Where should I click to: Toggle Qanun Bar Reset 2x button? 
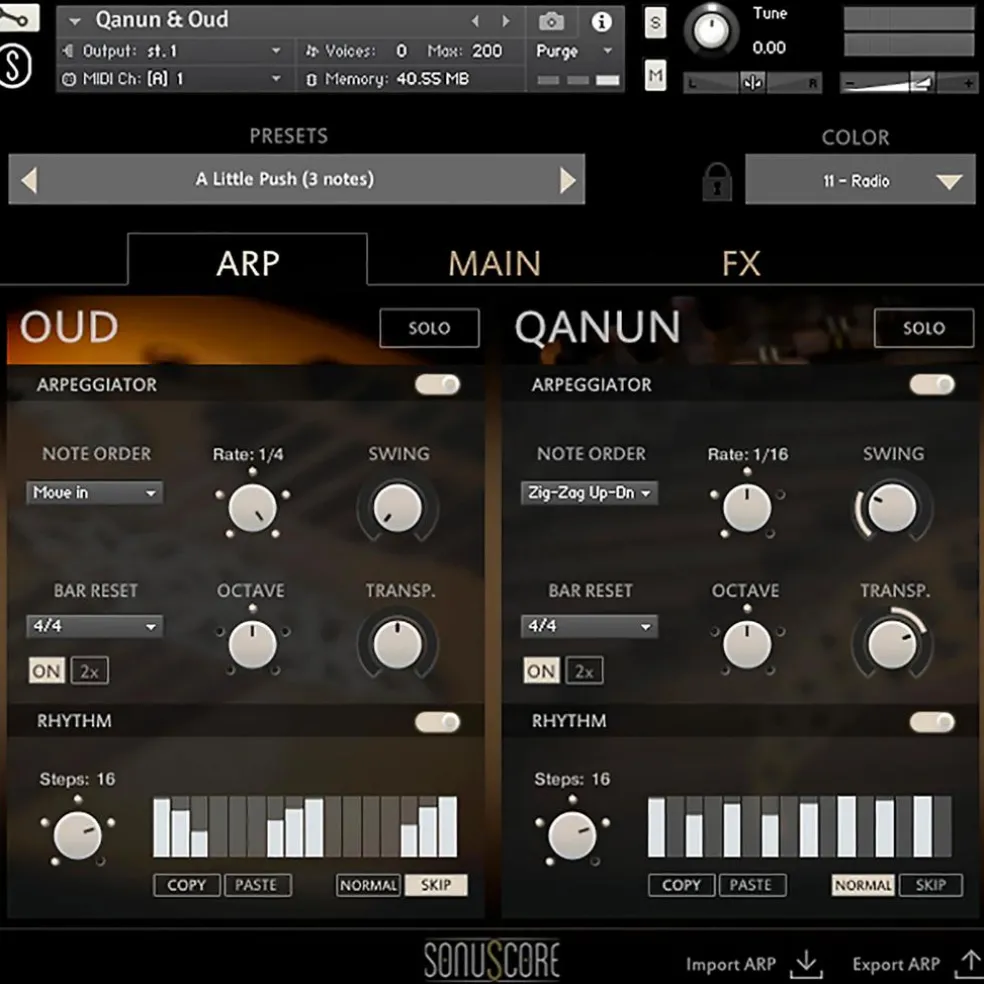click(584, 671)
